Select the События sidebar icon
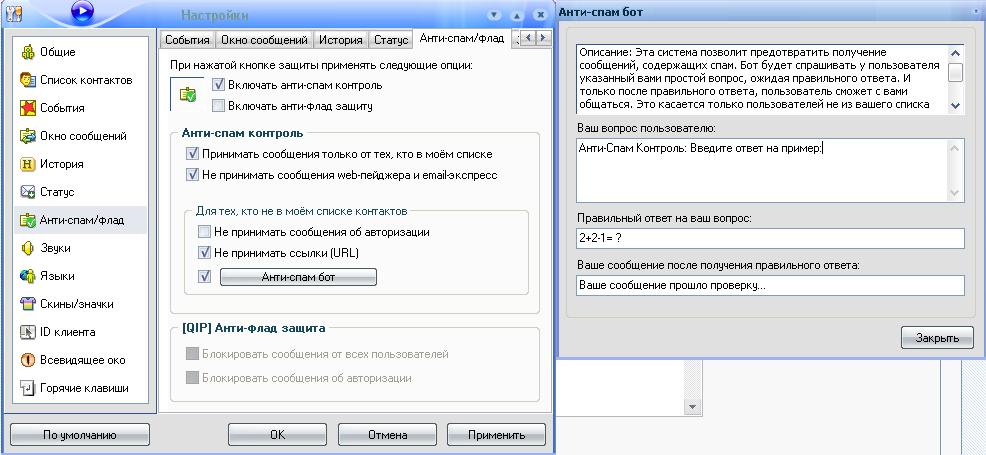Screen dimensions: 986x455 click(28, 108)
